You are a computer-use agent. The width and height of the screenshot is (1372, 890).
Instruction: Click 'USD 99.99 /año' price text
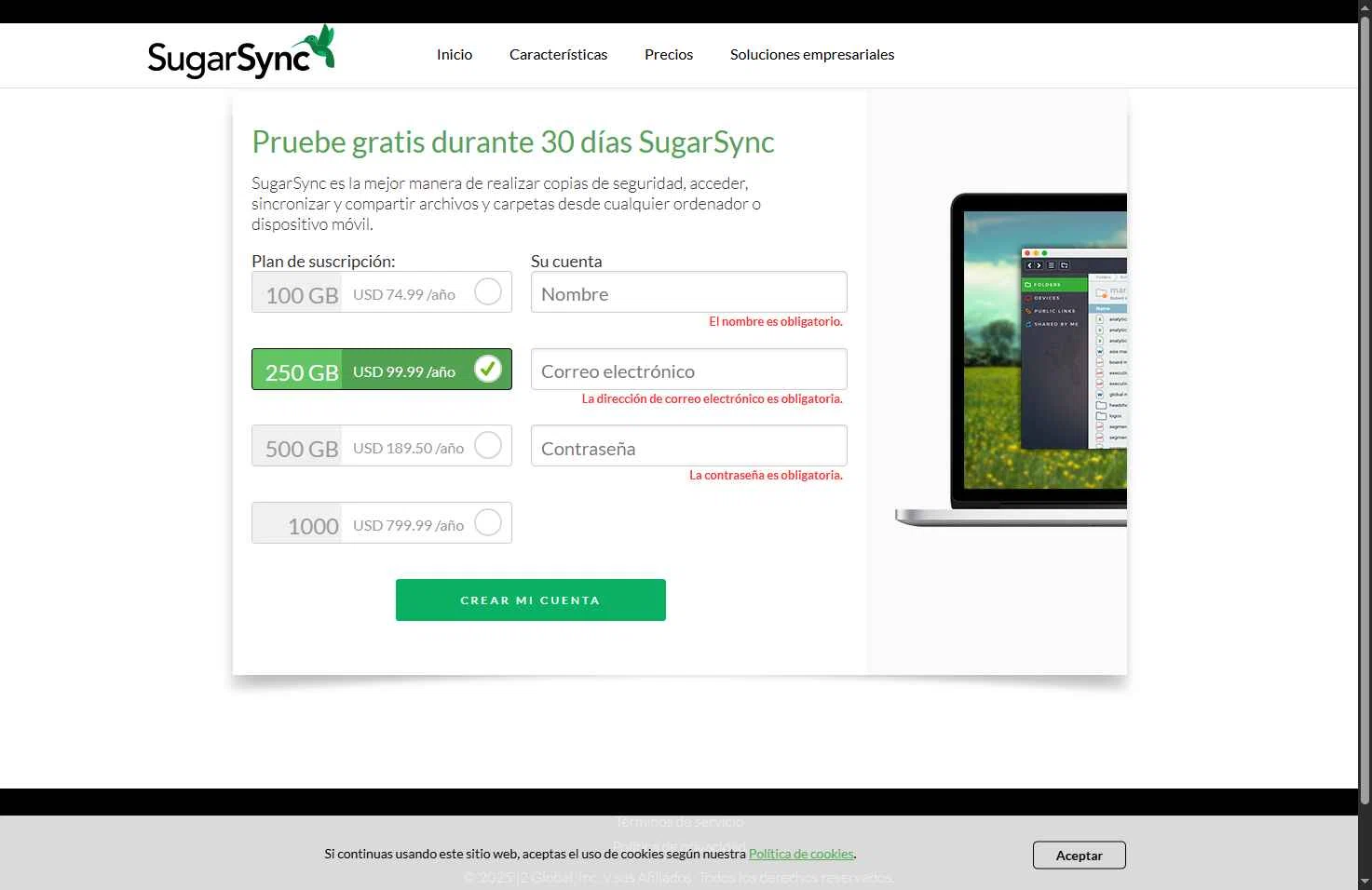(x=404, y=372)
